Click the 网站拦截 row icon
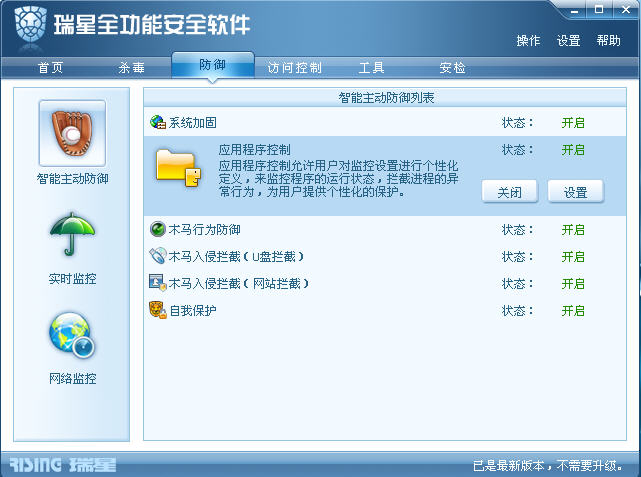This screenshot has height=477, width=641. [x=158, y=283]
